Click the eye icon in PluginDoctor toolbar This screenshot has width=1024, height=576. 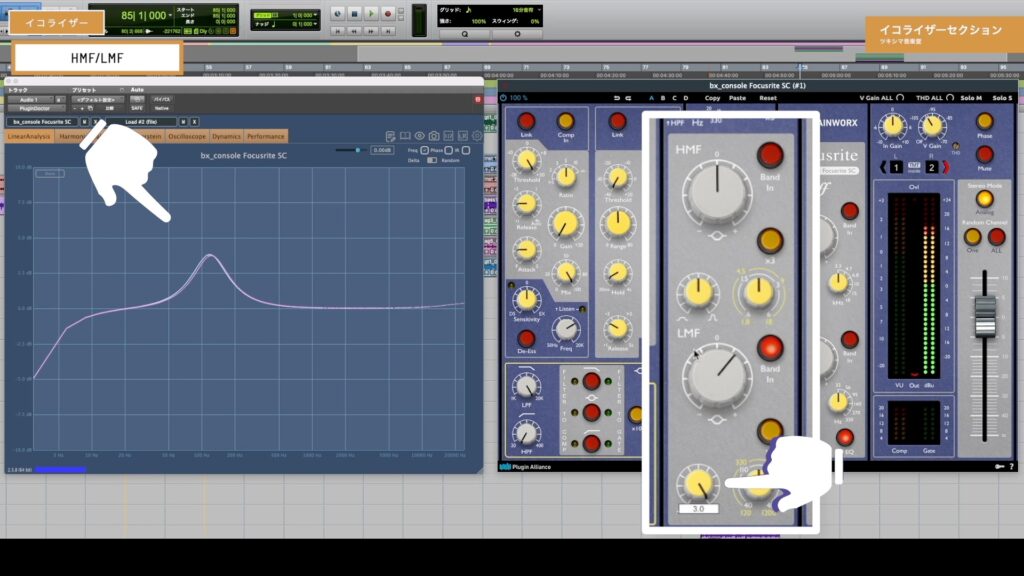tap(419, 136)
